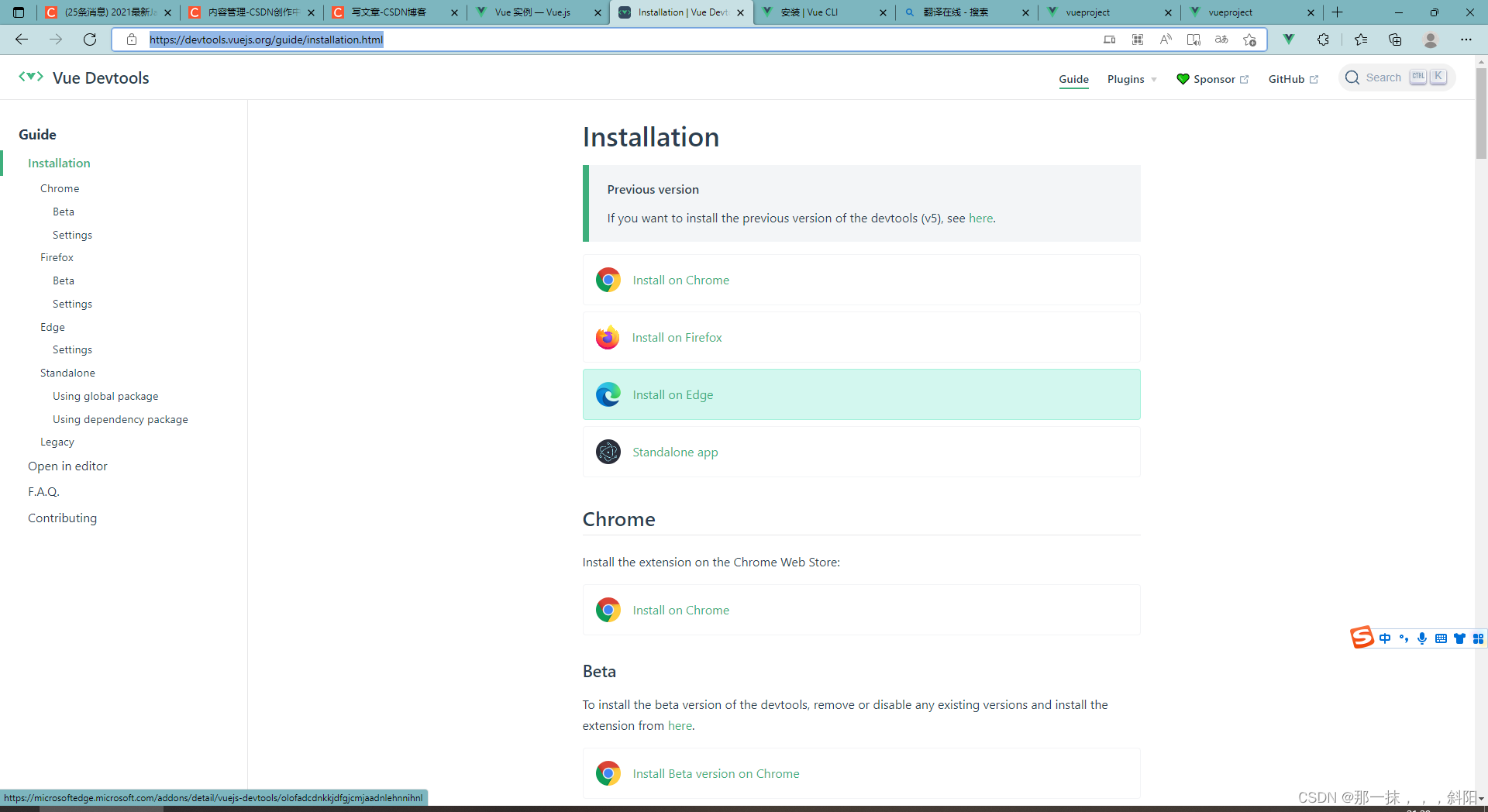Screen dimensions: 1488x812
Task: Open the GitHub external link
Action: coord(1293,79)
